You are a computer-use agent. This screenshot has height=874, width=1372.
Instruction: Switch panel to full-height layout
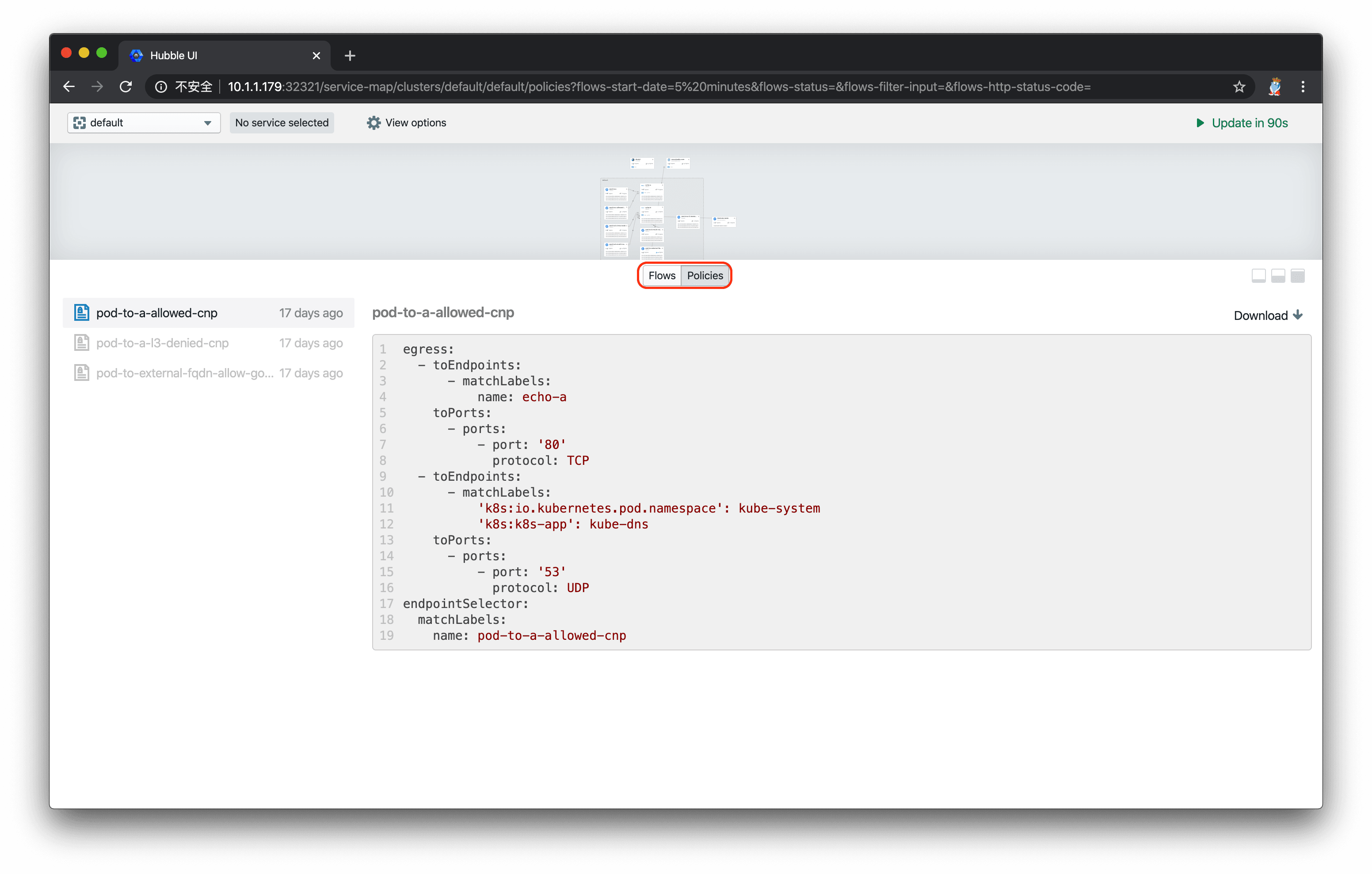point(1297,276)
